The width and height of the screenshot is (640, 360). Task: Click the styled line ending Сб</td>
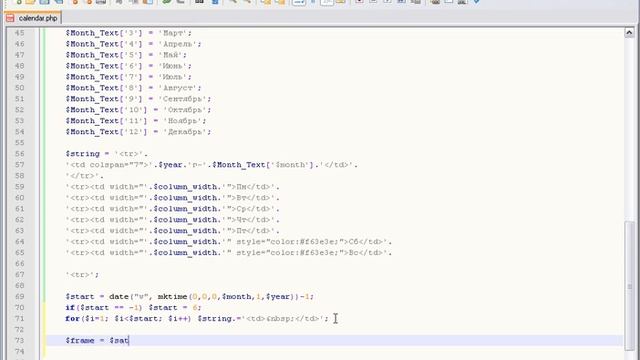point(229,242)
